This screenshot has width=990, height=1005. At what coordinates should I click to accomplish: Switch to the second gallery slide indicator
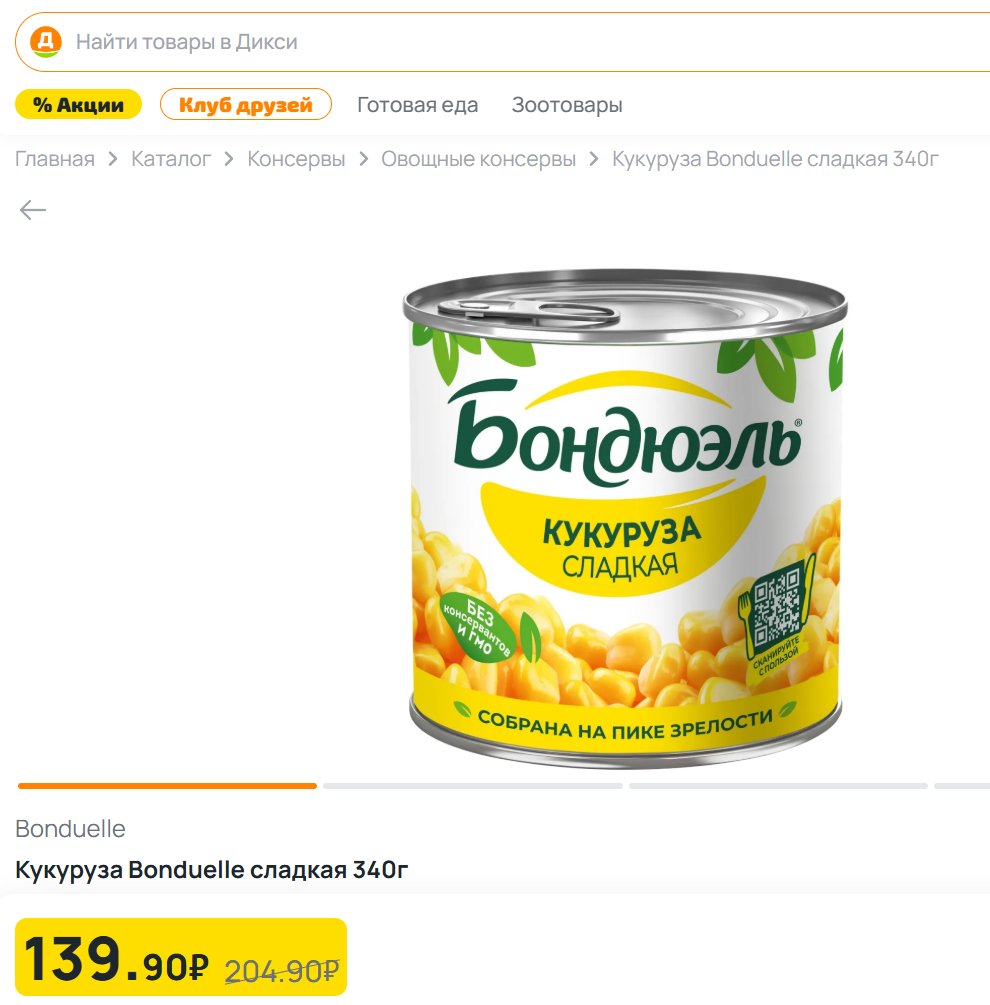(473, 786)
